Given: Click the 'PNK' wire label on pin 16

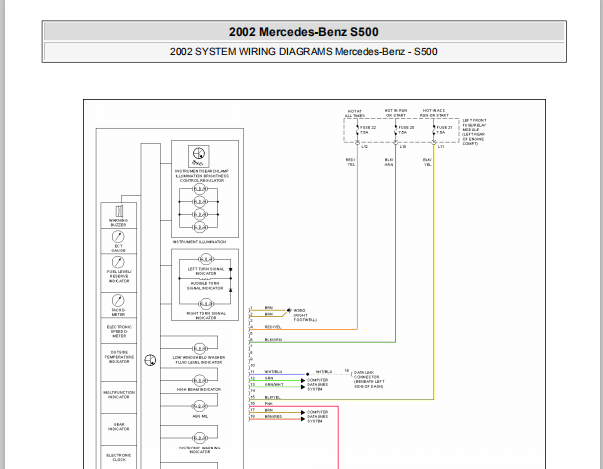Looking at the screenshot, I should tap(269, 404).
